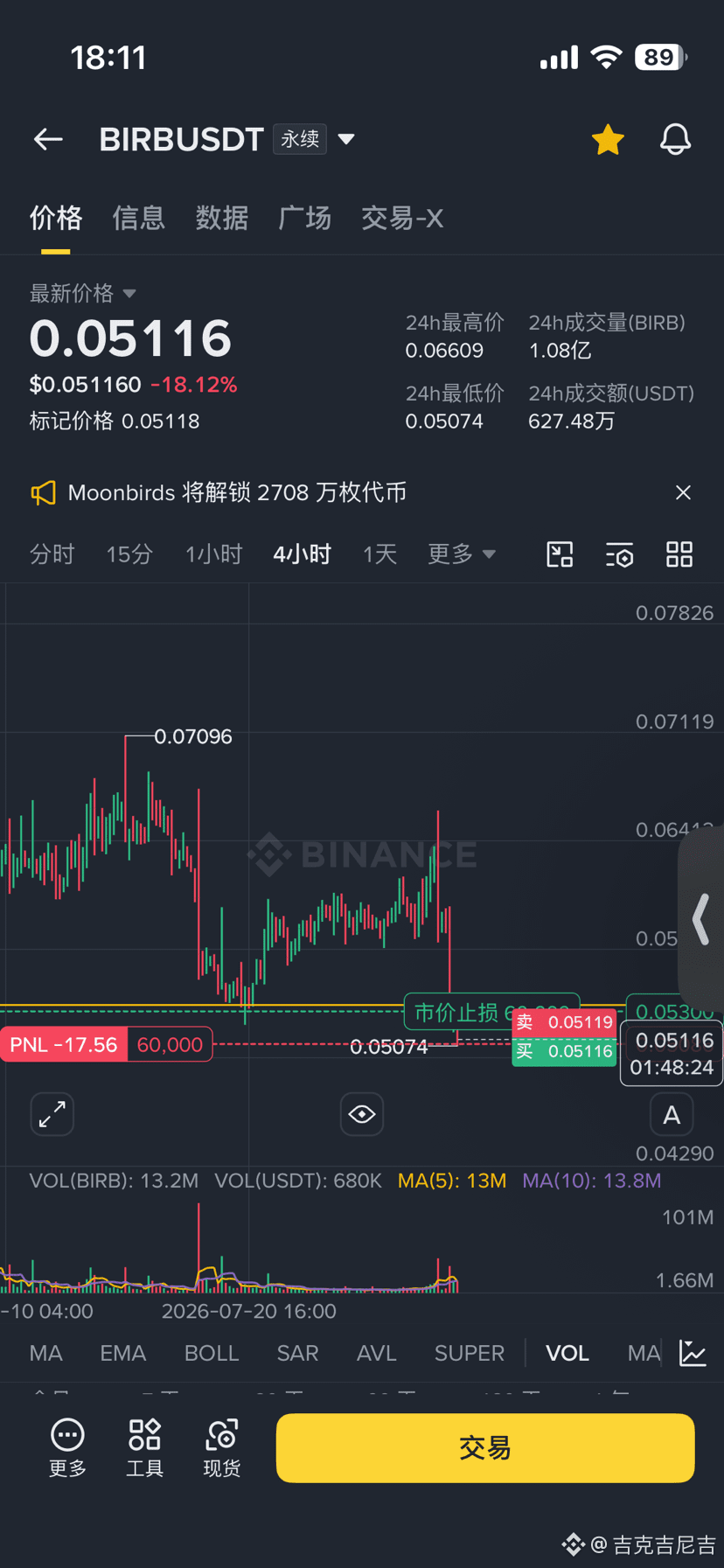Enable the EMA indicator
Viewport: 724px width, 1568px height.
pos(122,1353)
